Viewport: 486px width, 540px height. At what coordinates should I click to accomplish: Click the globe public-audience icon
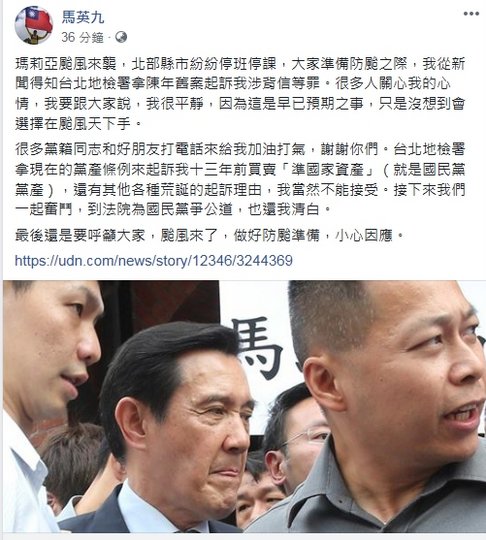121,37
